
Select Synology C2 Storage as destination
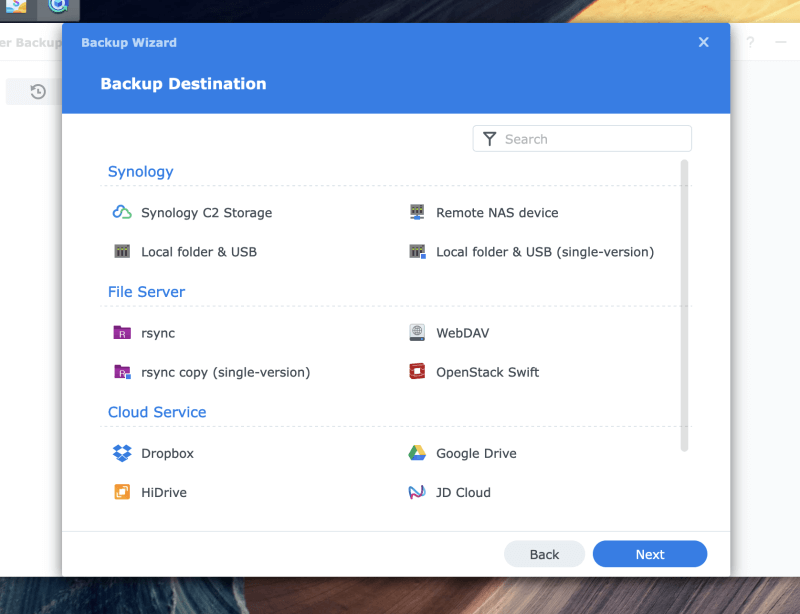[203, 212]
